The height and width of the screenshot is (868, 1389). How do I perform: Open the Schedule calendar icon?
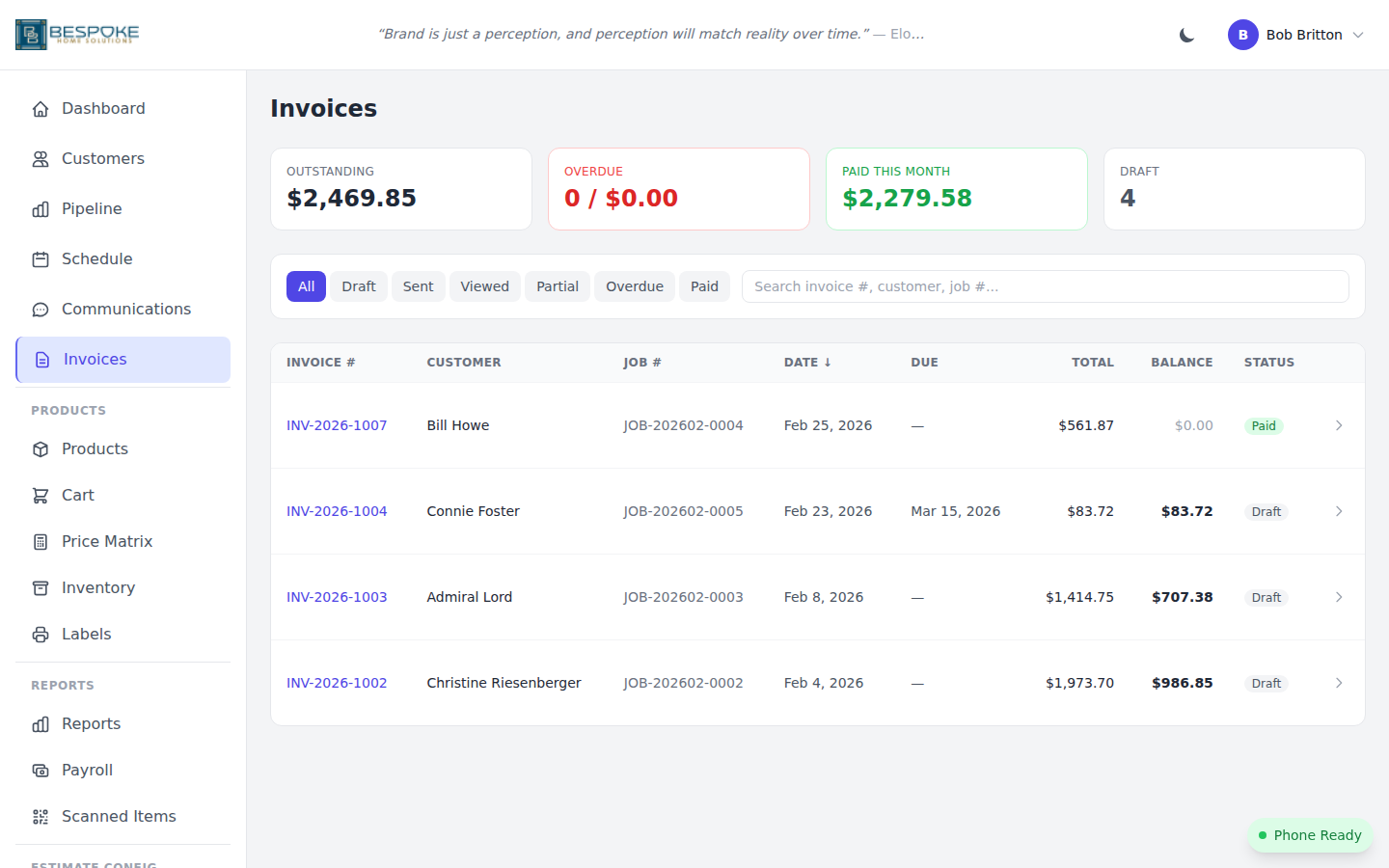[41, 258]
